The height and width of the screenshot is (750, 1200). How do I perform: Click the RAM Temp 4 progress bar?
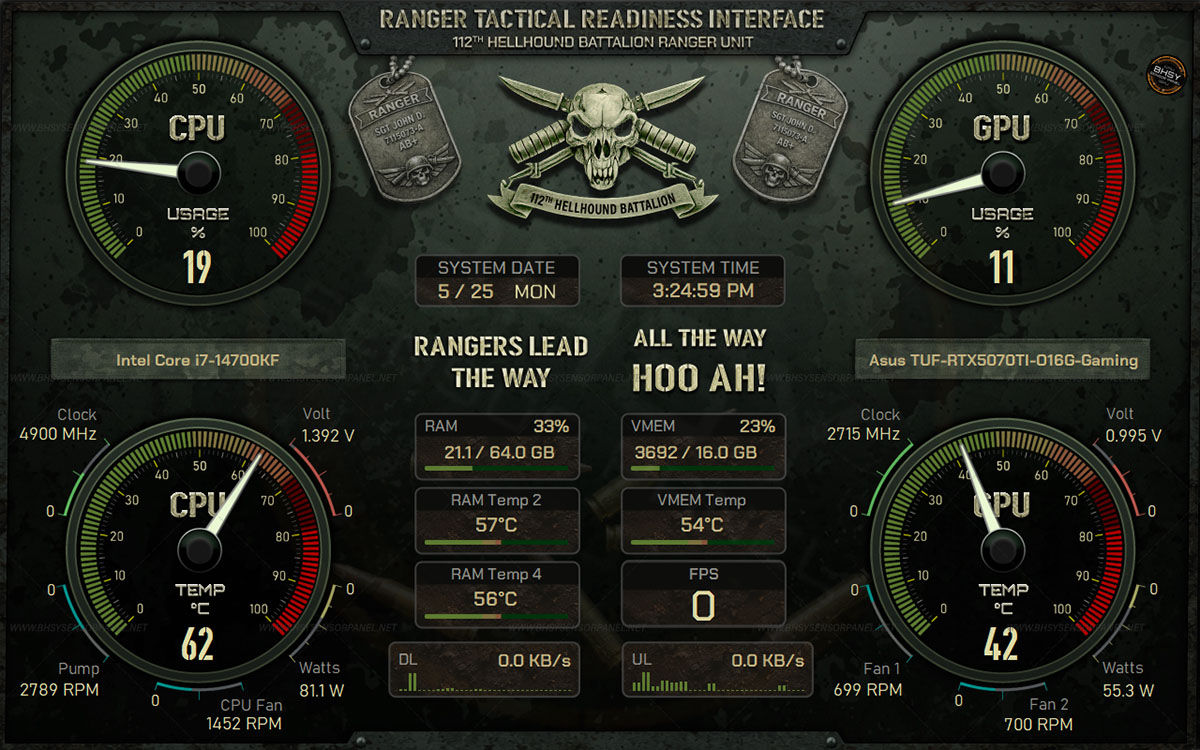(x=497, y=616)
